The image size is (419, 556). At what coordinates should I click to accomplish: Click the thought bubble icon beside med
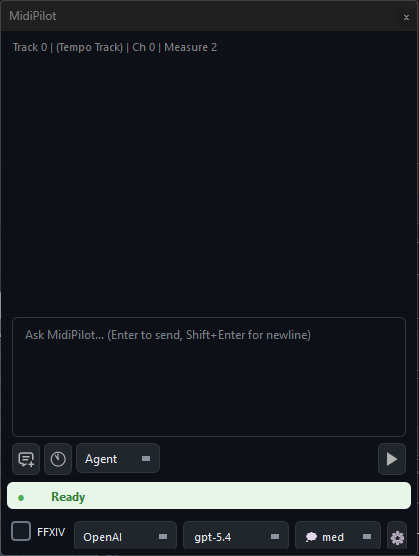click(311, 537)
